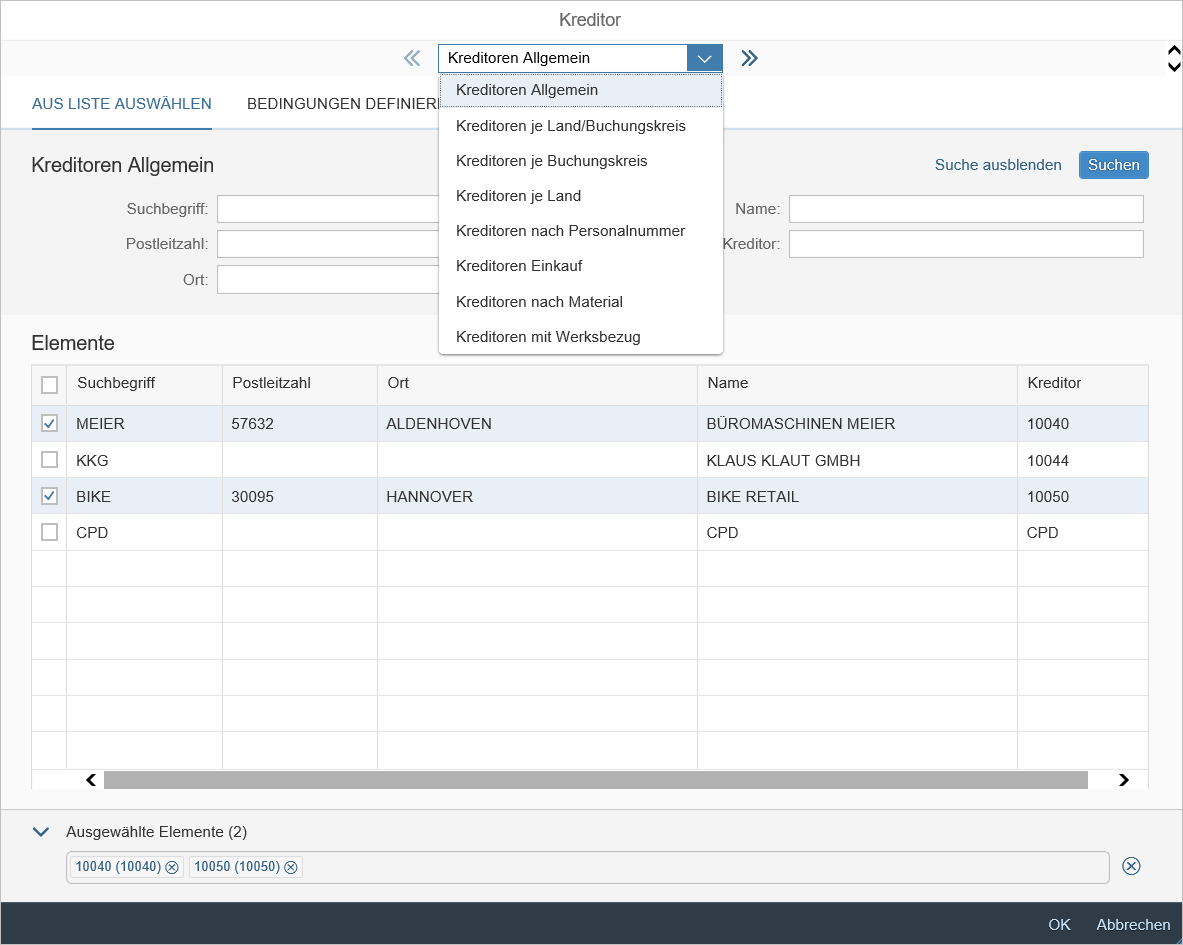1183x945 pixels.
Task: Clear all selected elements with the circled X
Action: [x=1131, y=866]
